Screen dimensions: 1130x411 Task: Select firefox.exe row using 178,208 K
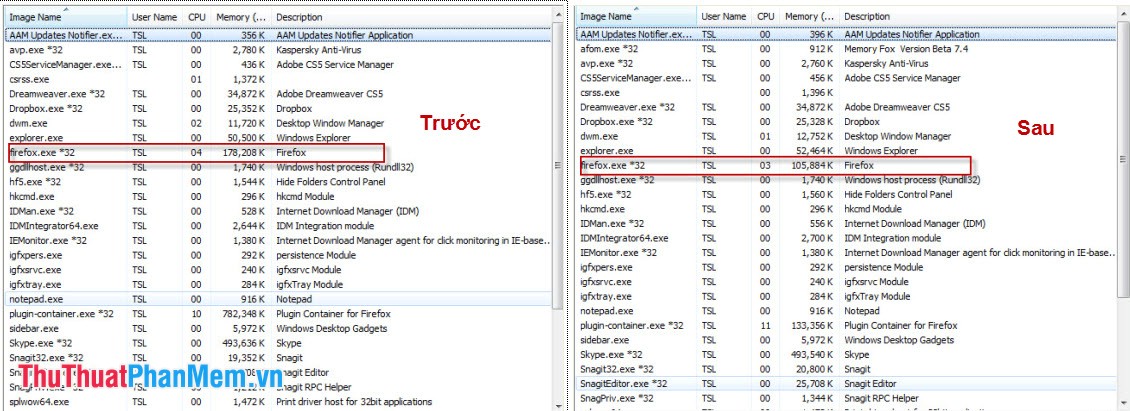279,153
